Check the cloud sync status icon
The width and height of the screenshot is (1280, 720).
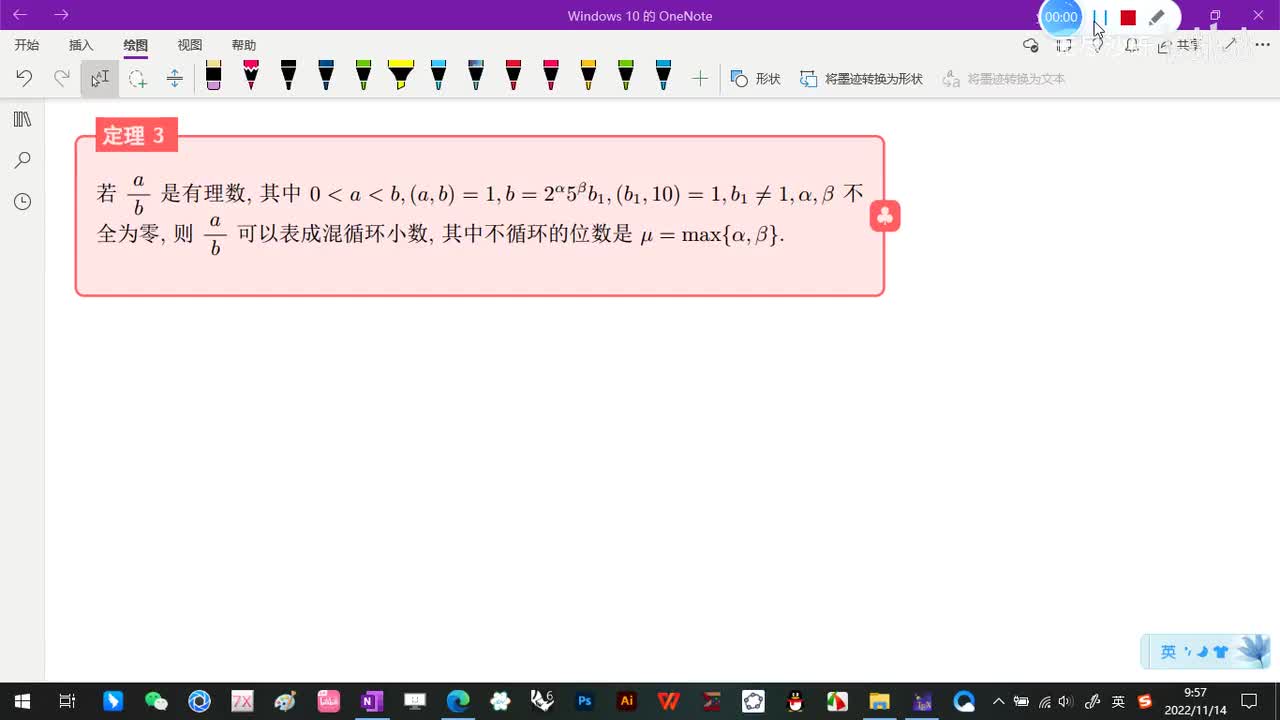1031,45
